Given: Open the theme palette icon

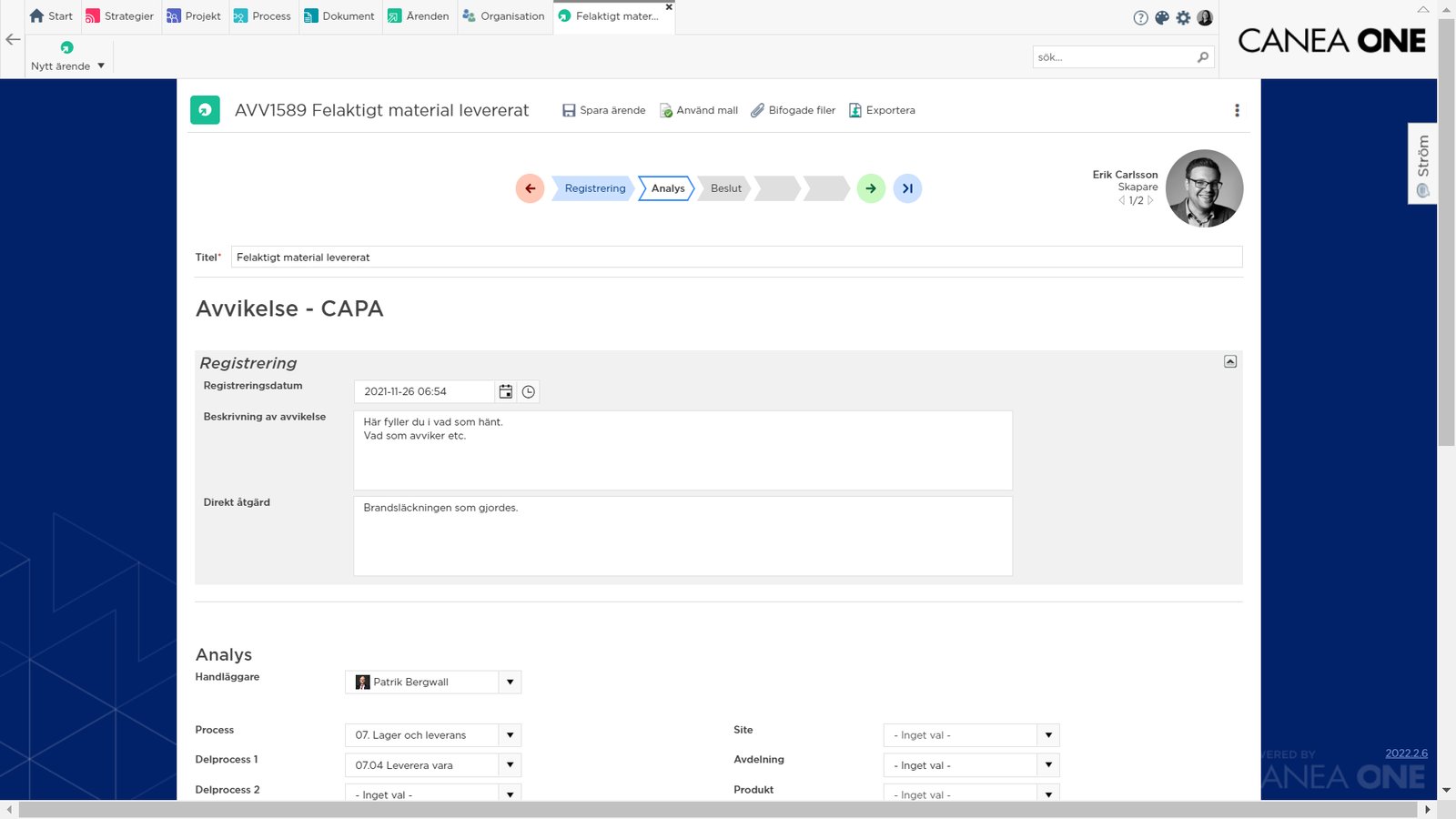Looking at the screenshot, I should coord(1162,17).
